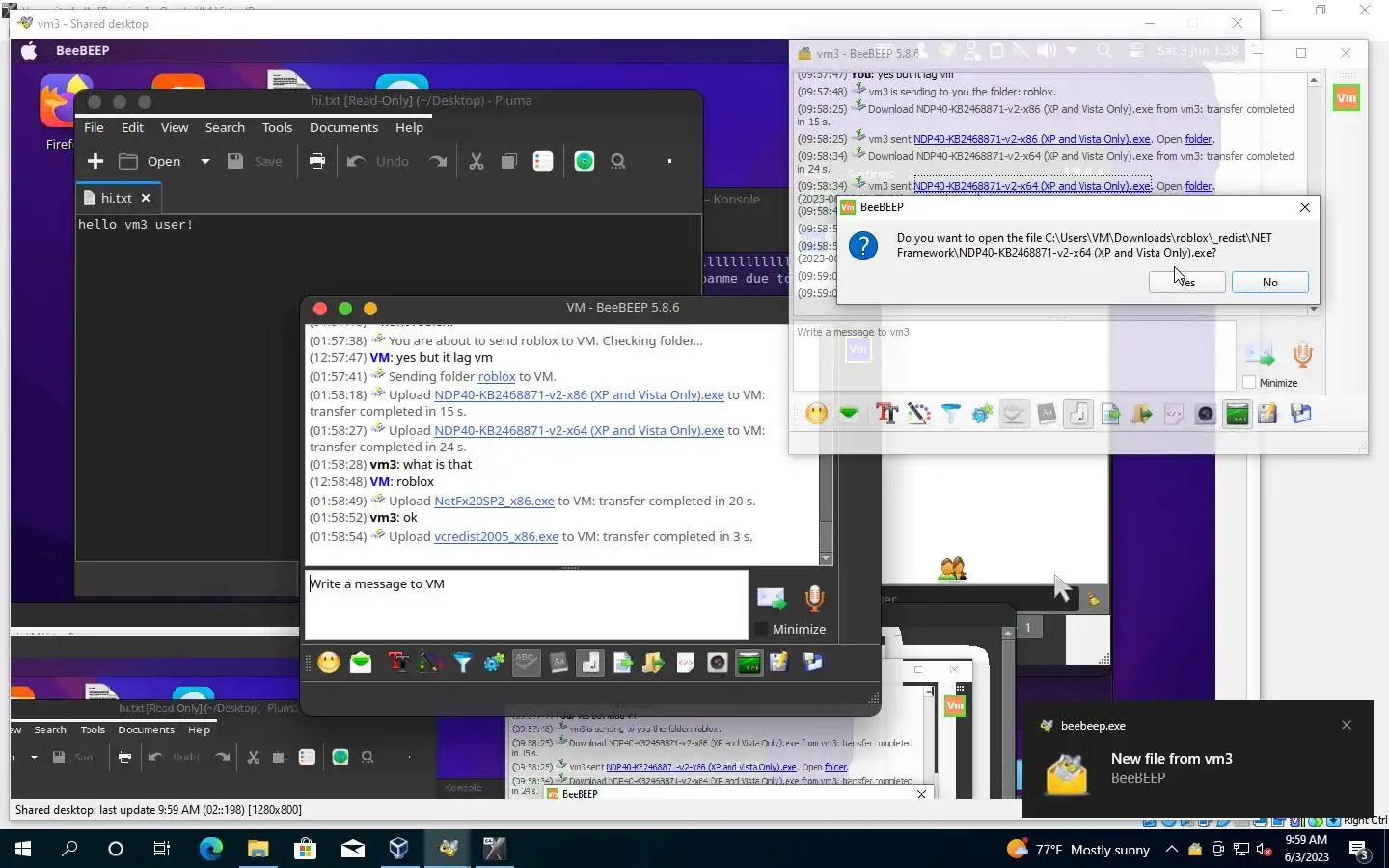Open Pluma Tools menu
Viewport: 1389px width, 868px height.
pyautogui.click(x=277, y=127)
